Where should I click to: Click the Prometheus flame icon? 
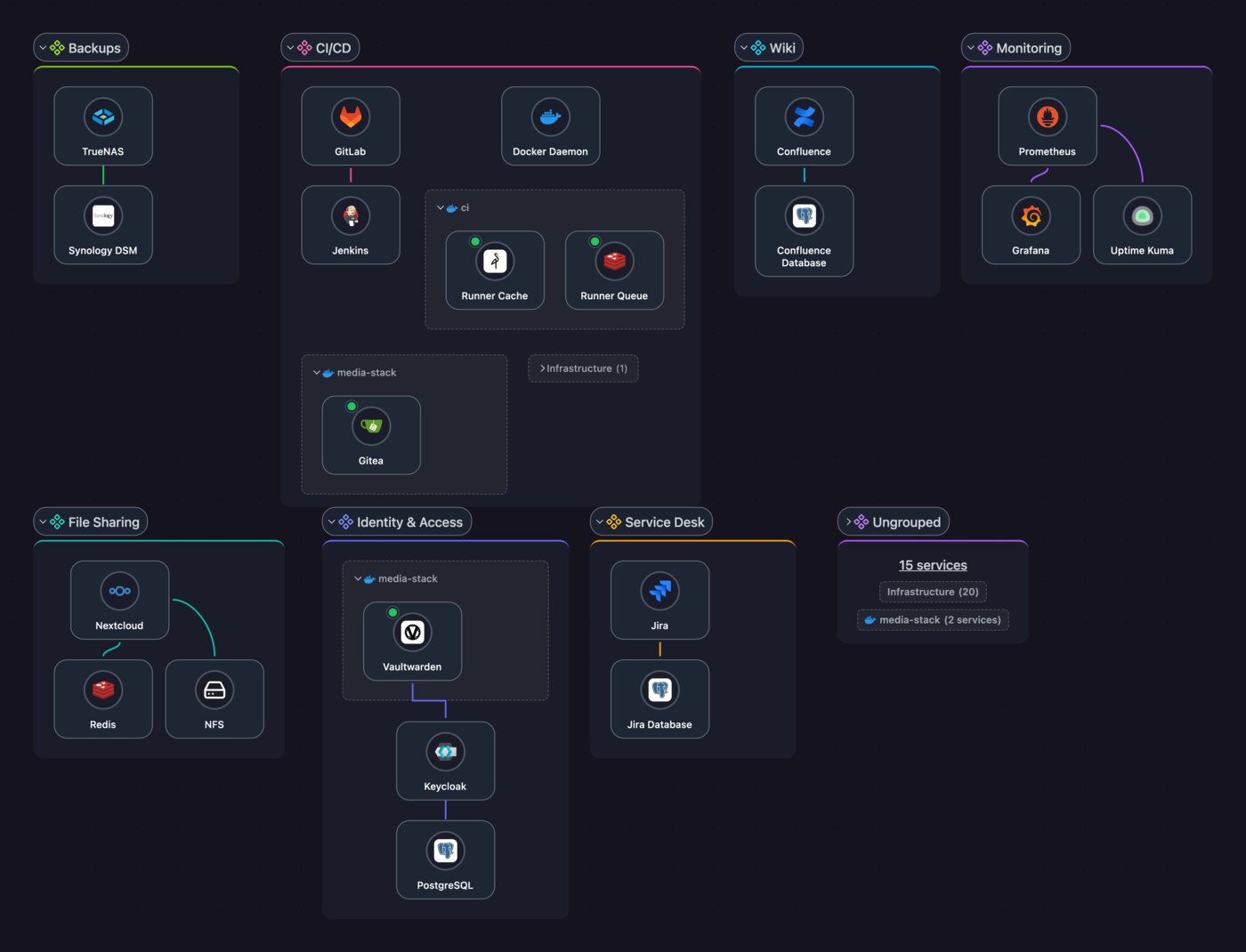(x=1048, y=117)
